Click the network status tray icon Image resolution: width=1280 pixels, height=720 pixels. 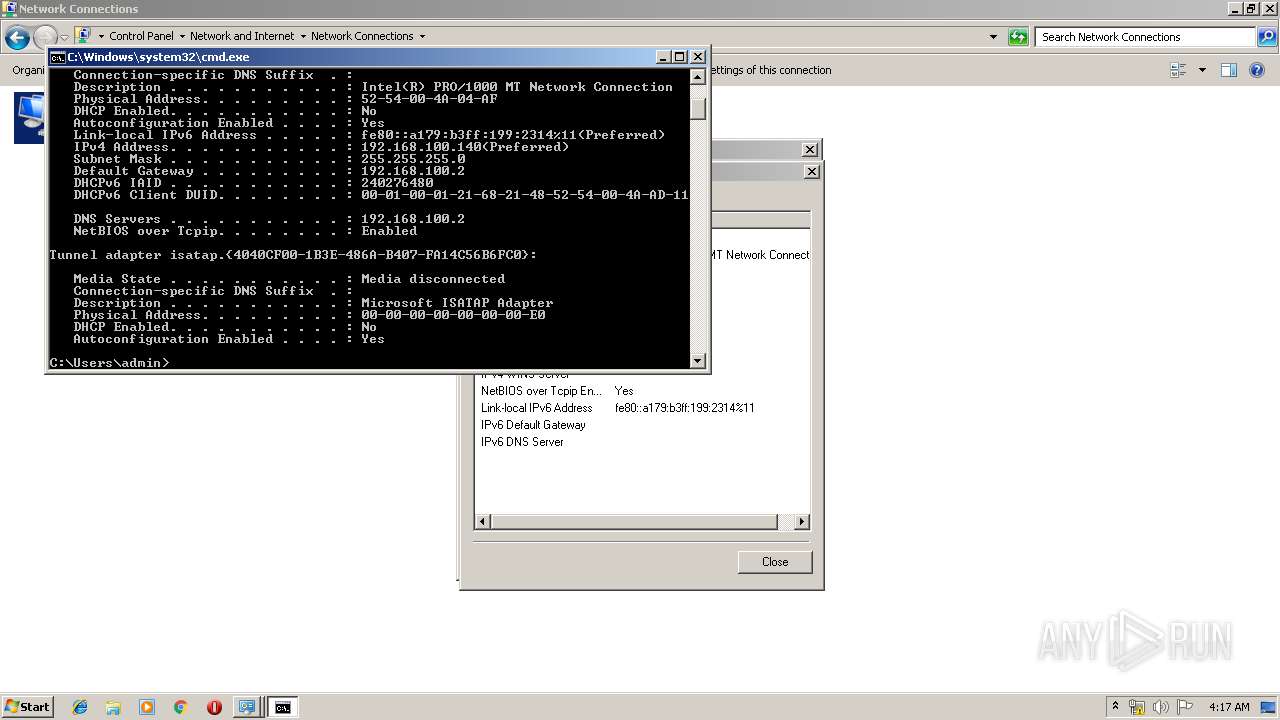tap(1137, 707)
